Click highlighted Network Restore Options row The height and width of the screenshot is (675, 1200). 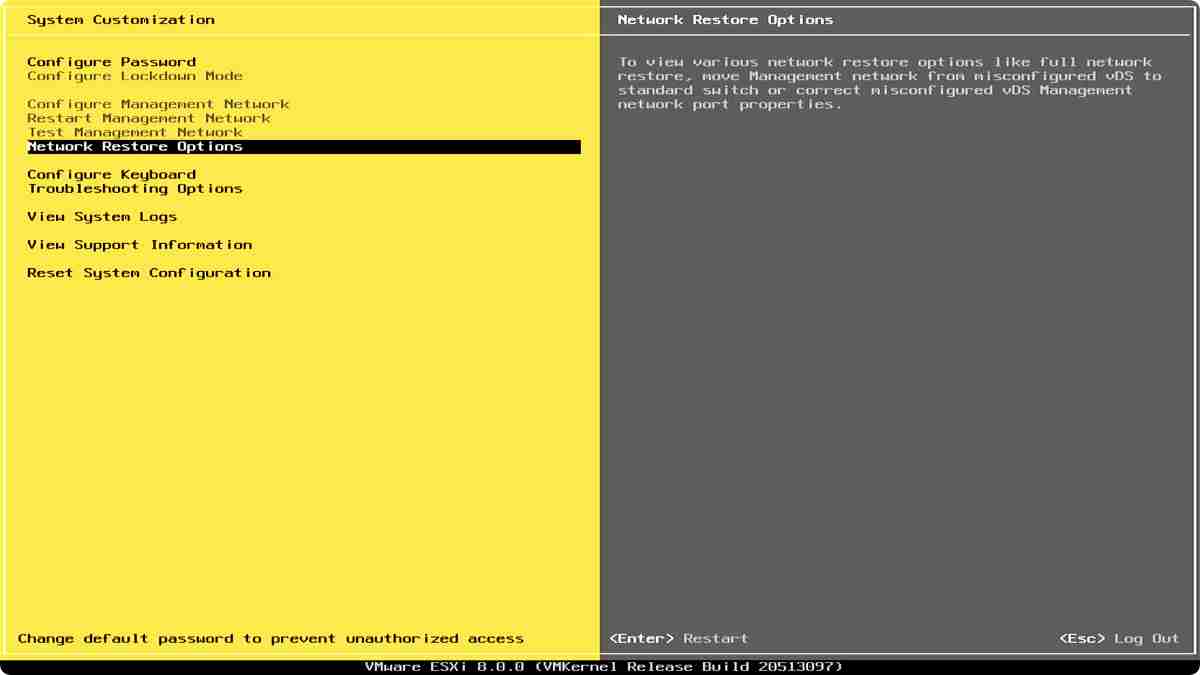pyautogui.click(x=304, y=147)
